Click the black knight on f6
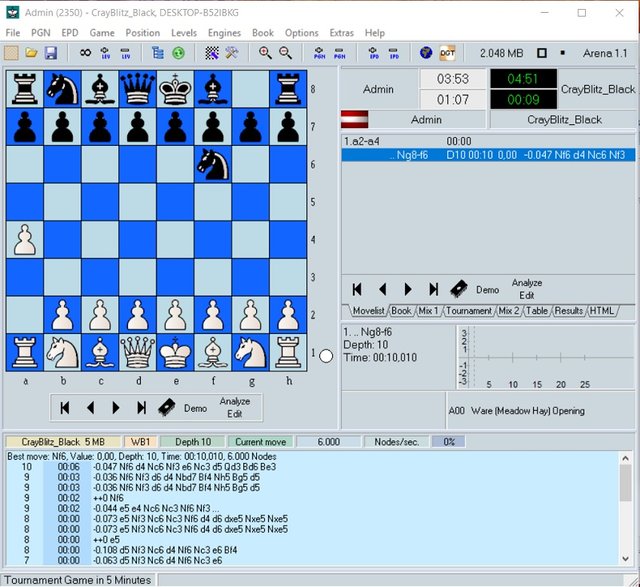Screen dimensions: 640x587 coord(213,165)
